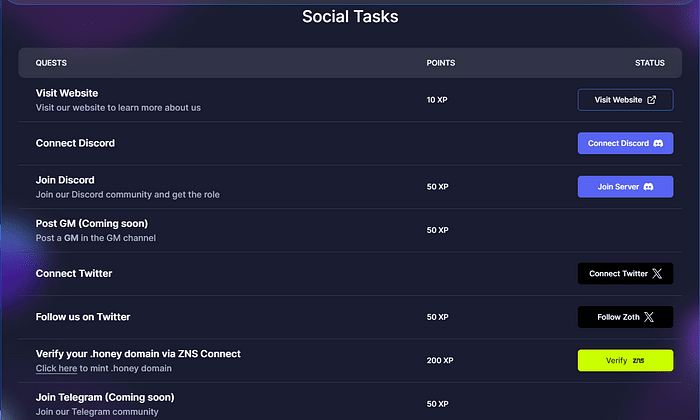
Task: Click external link icon on Visit Website
Action: coord(652,100)
